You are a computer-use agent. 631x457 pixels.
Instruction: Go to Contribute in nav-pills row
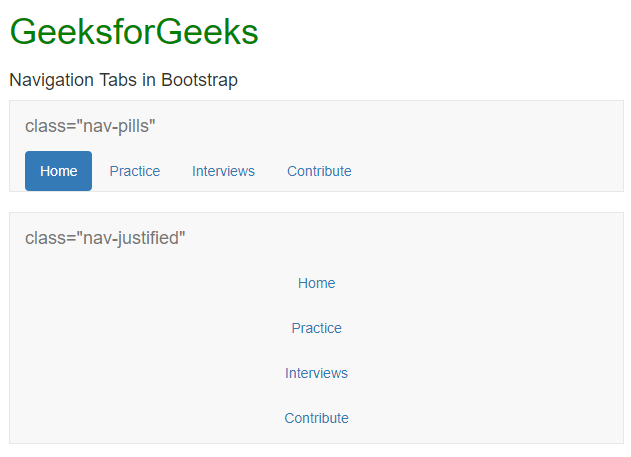tap(319, 171)
